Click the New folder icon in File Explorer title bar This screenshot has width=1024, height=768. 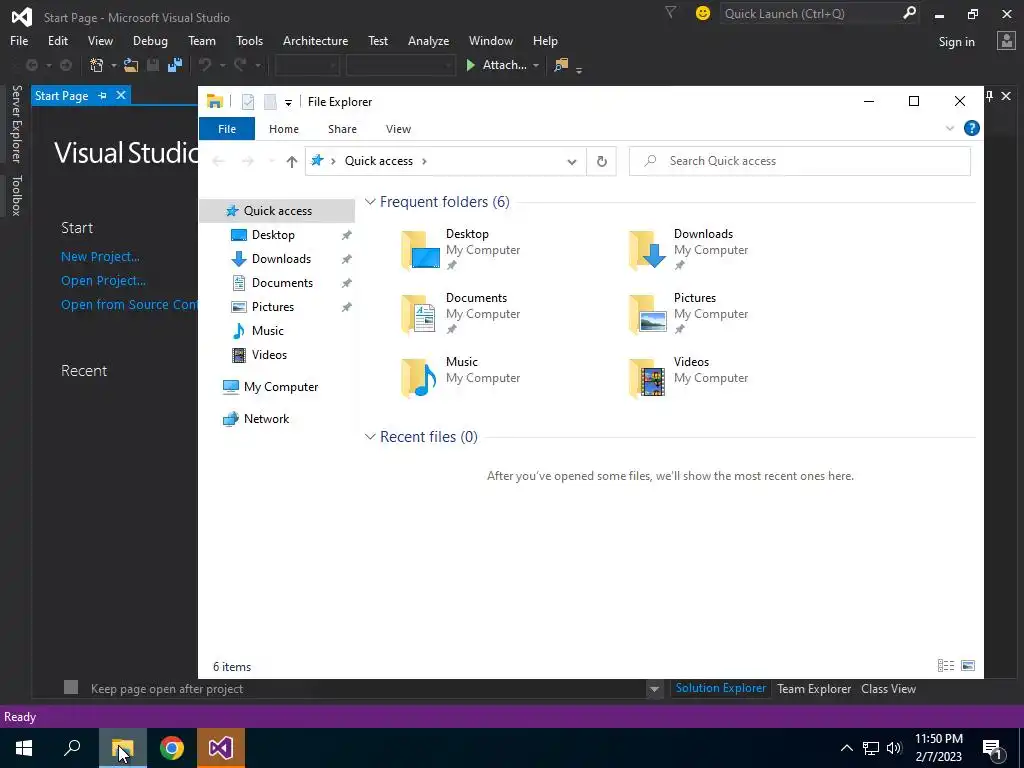pyautogui.click(x=270, y=102)
